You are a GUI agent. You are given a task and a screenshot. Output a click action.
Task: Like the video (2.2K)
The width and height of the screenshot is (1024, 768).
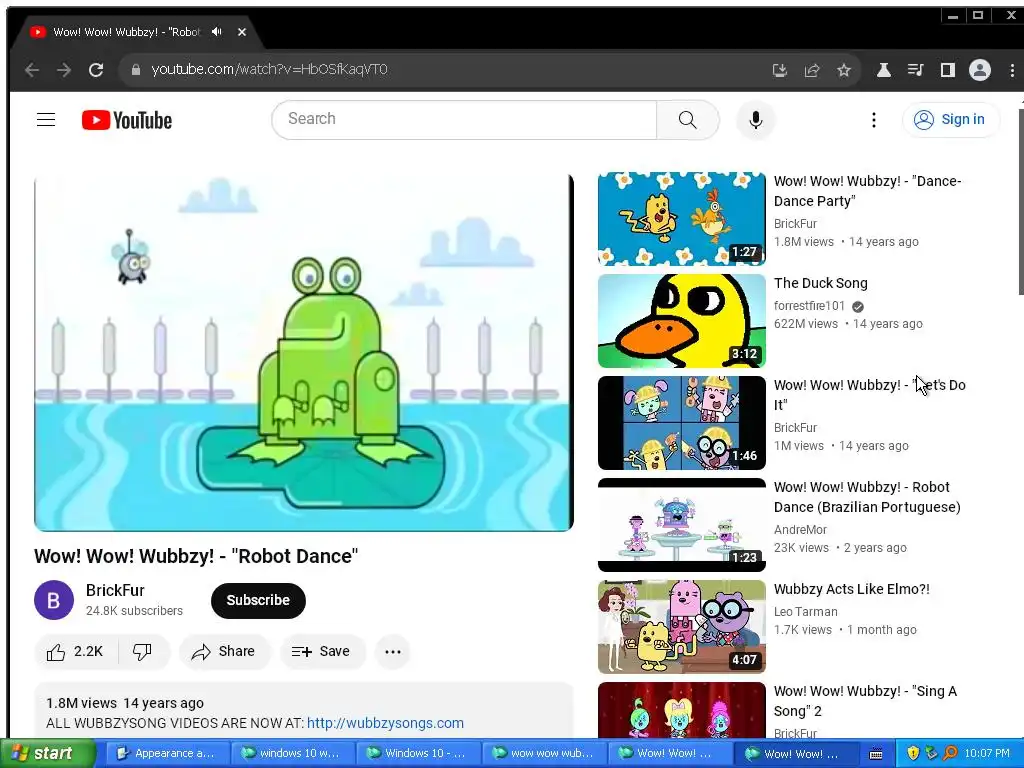[x=76, y=651]
